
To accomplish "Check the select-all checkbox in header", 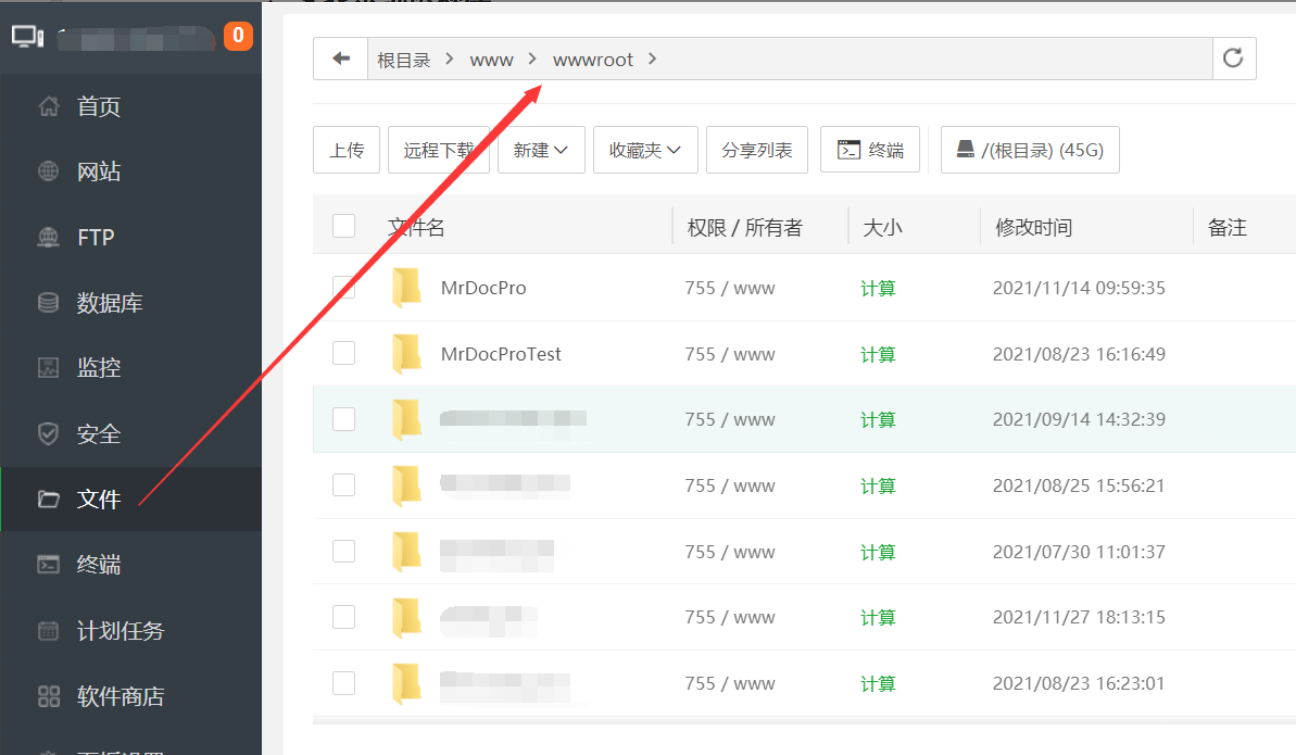I will pyautogui.click(x=344, y=226).
